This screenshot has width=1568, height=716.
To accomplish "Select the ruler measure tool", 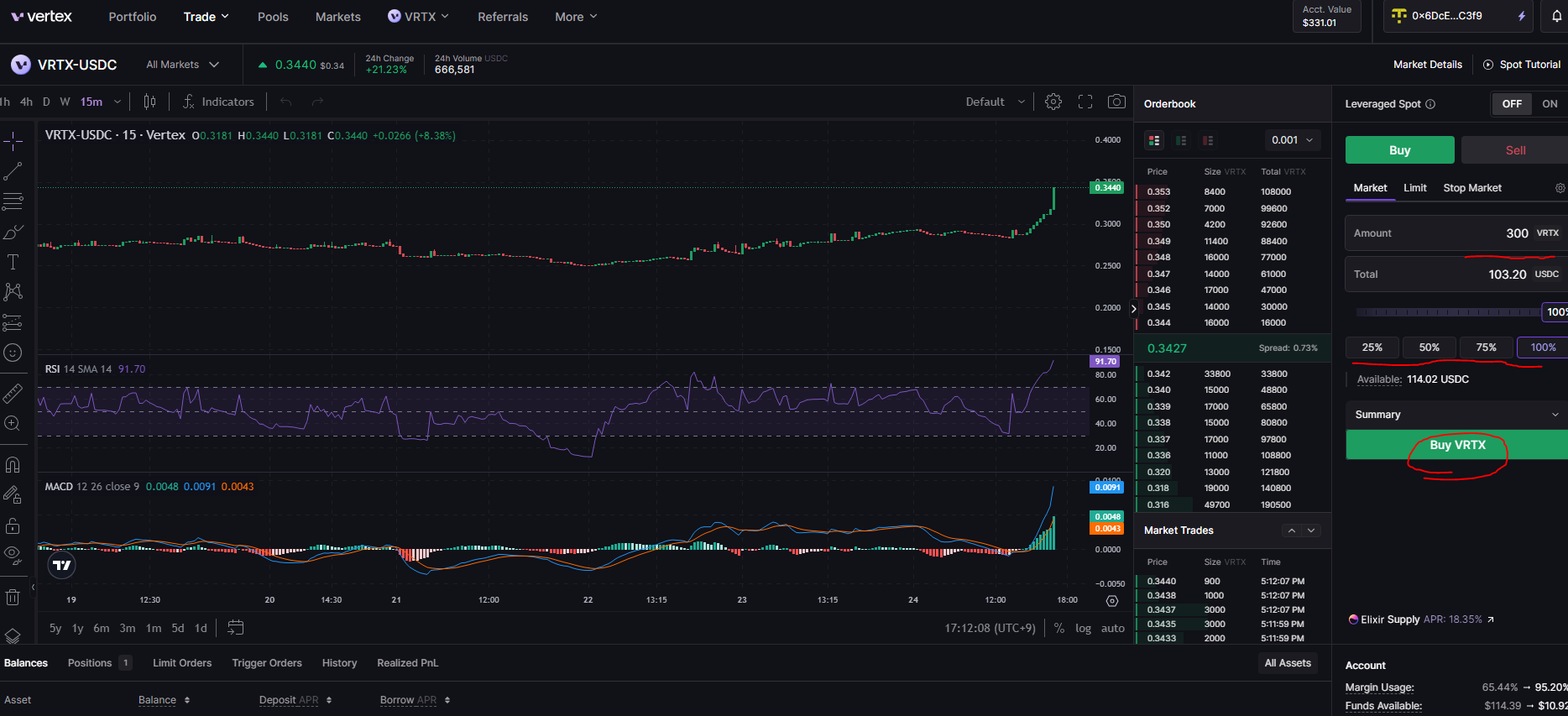I will click(13, 393).
